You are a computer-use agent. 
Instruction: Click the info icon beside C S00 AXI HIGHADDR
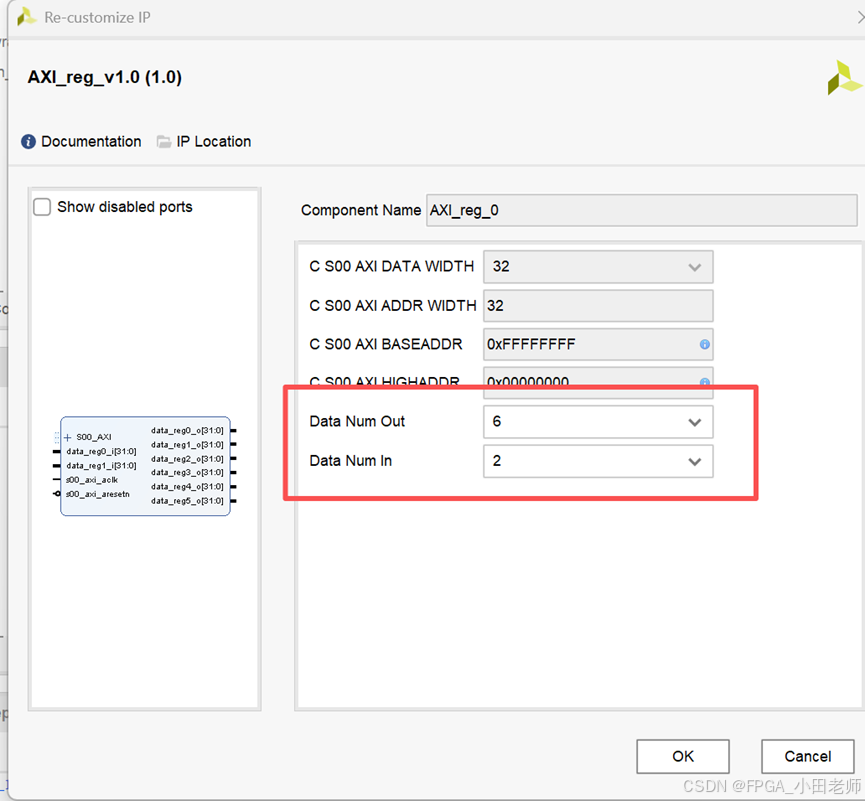[x=704, y=383]
